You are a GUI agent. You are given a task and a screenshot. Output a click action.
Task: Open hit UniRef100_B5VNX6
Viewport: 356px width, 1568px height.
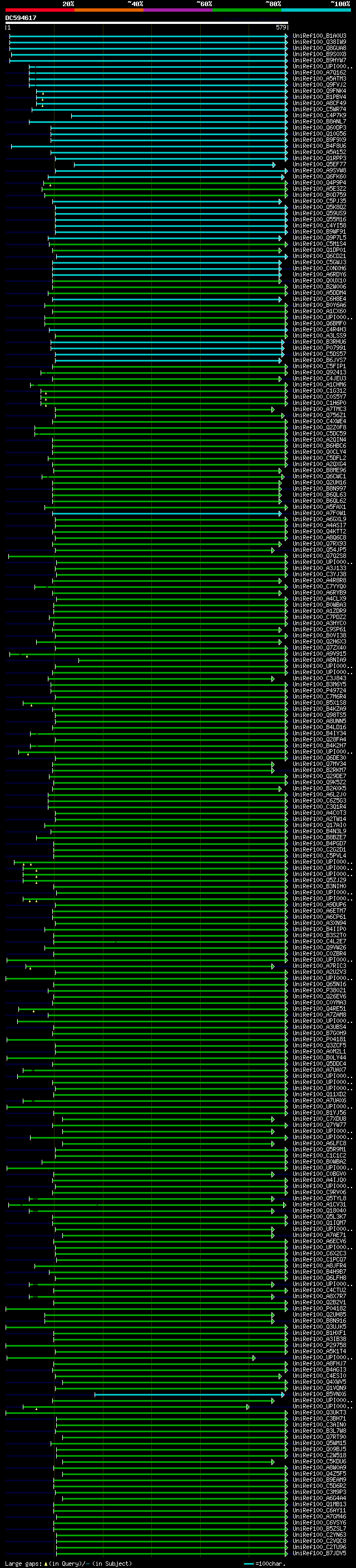pyautogui.click(x=319, y=1394)
